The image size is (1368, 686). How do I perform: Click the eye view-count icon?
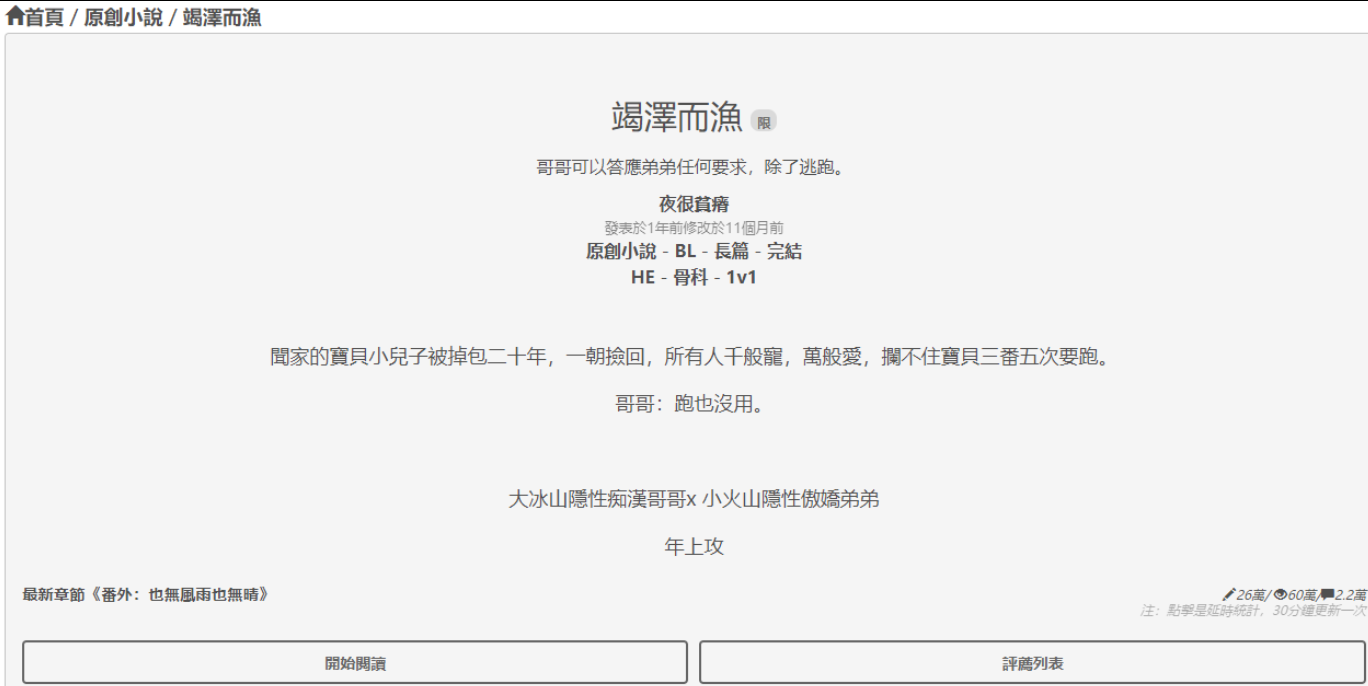pyautogui.click(x=1280, y=595)
